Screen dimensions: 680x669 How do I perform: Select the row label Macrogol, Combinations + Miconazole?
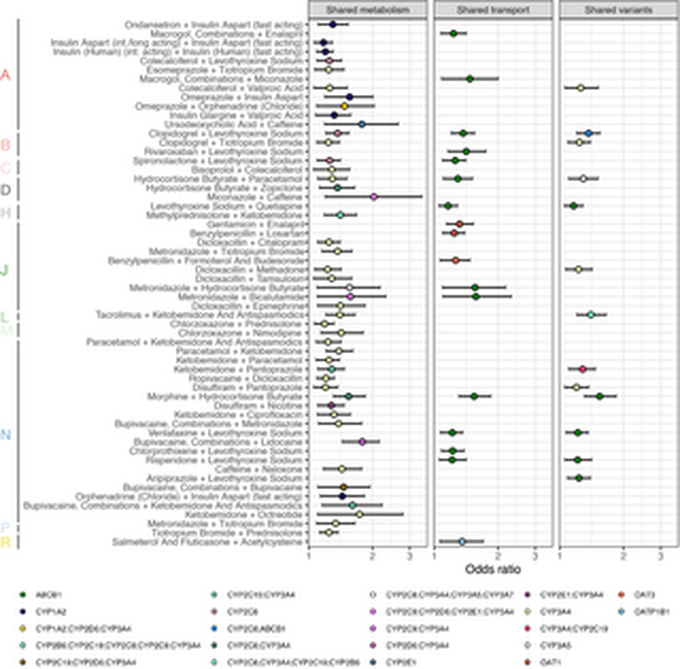[221, 79]
